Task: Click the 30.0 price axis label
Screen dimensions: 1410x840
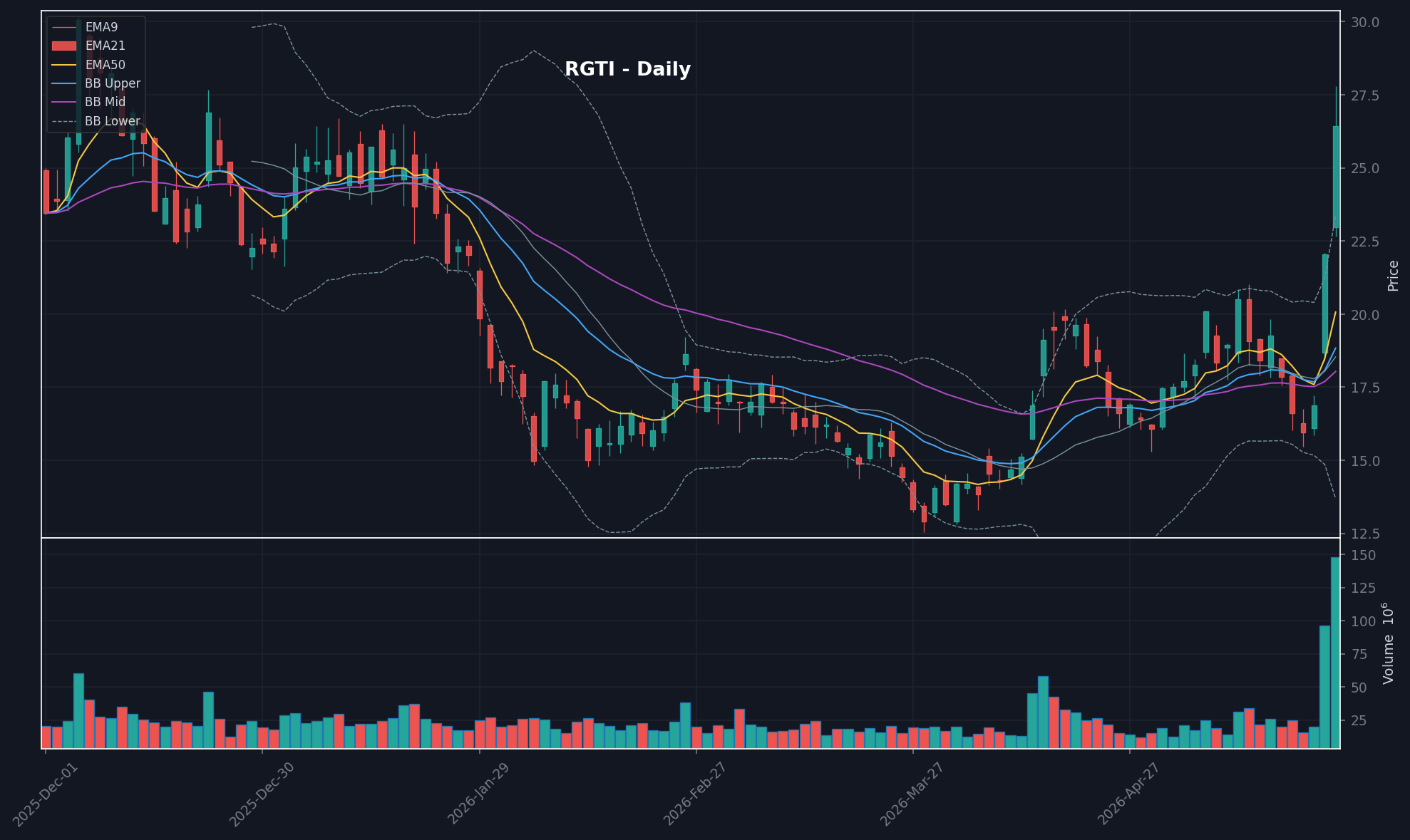Action: pos(1364,22)
